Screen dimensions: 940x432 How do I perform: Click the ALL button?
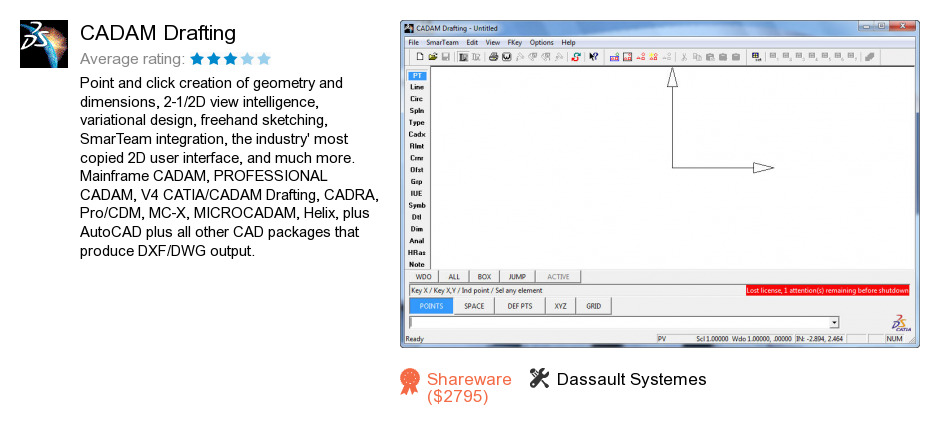(x=454, y=277)
